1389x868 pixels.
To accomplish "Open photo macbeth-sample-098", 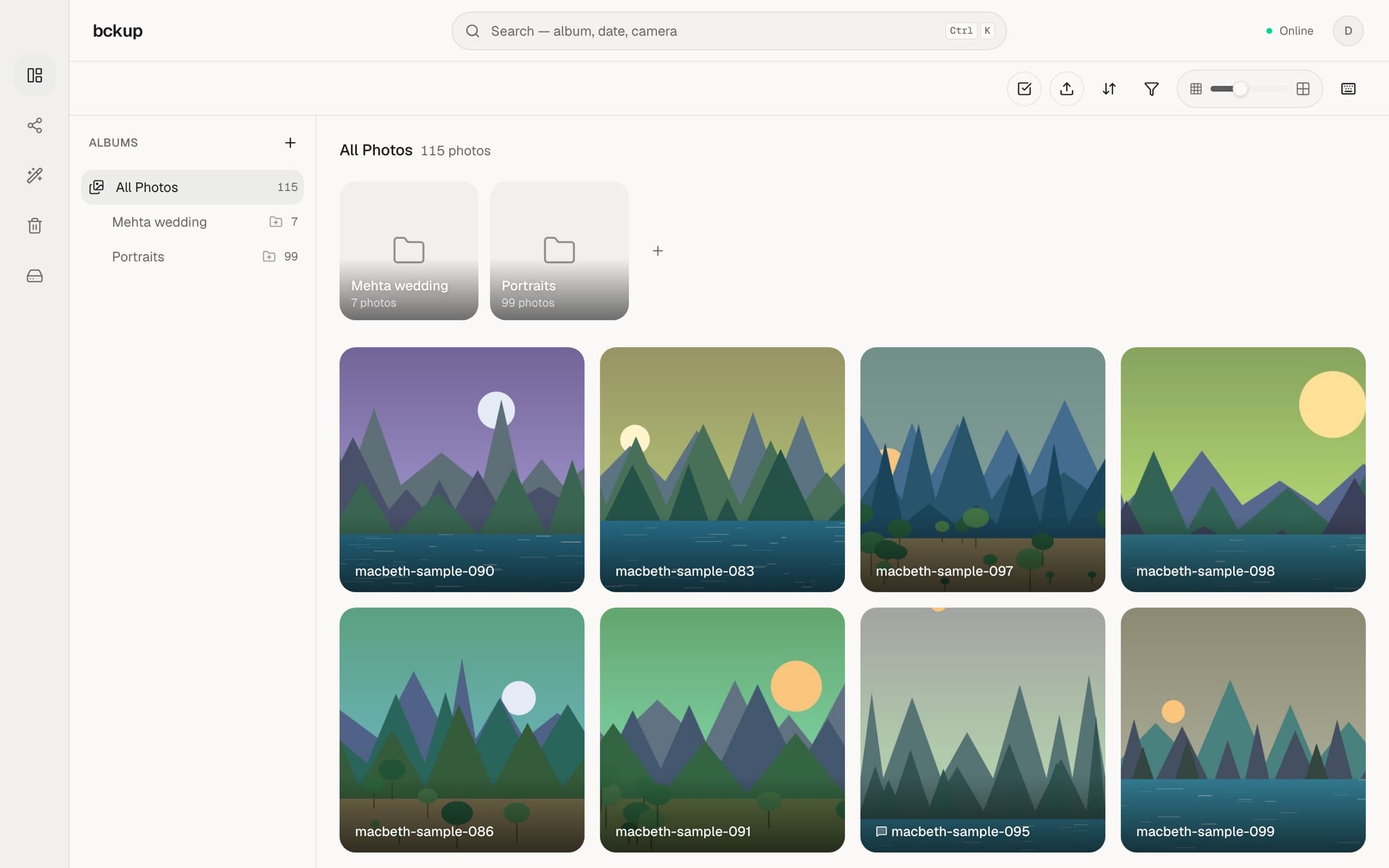I will coord(1243,469).
